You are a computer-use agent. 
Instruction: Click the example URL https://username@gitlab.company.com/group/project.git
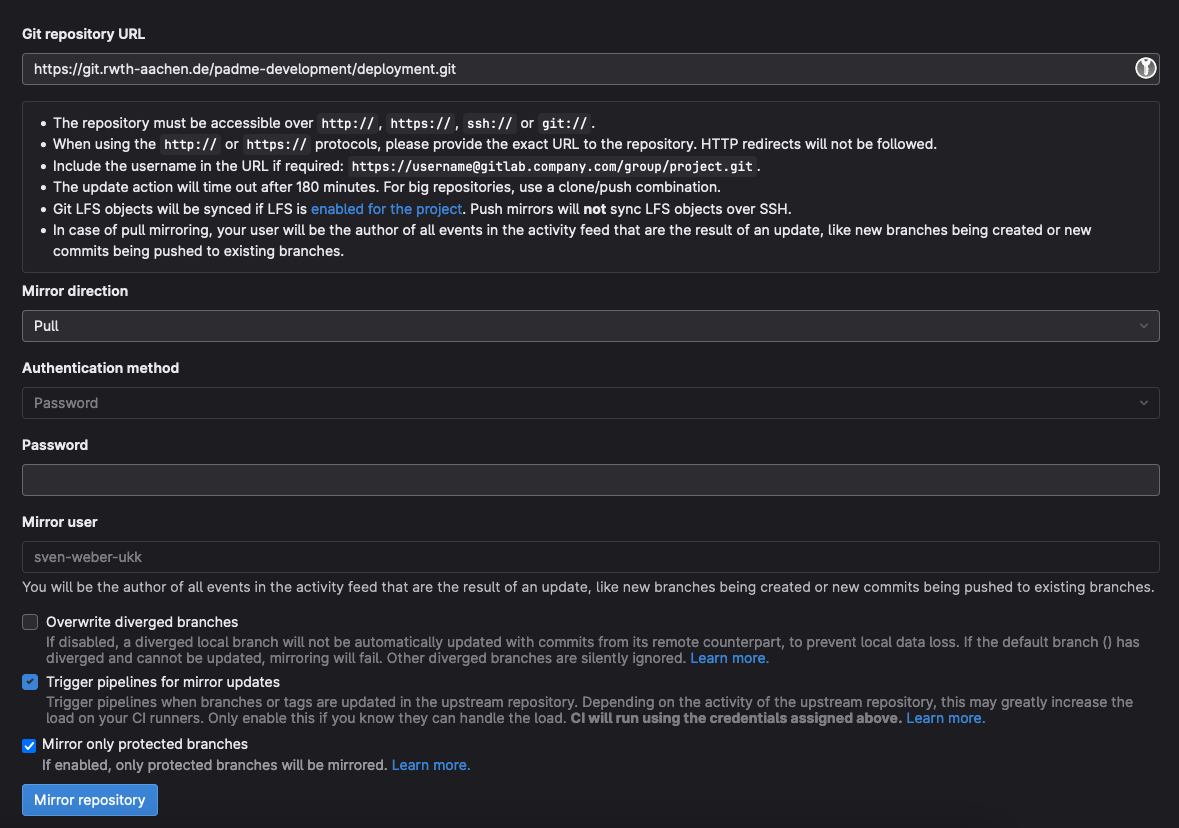pyautogui.click(x=553, y=166)
